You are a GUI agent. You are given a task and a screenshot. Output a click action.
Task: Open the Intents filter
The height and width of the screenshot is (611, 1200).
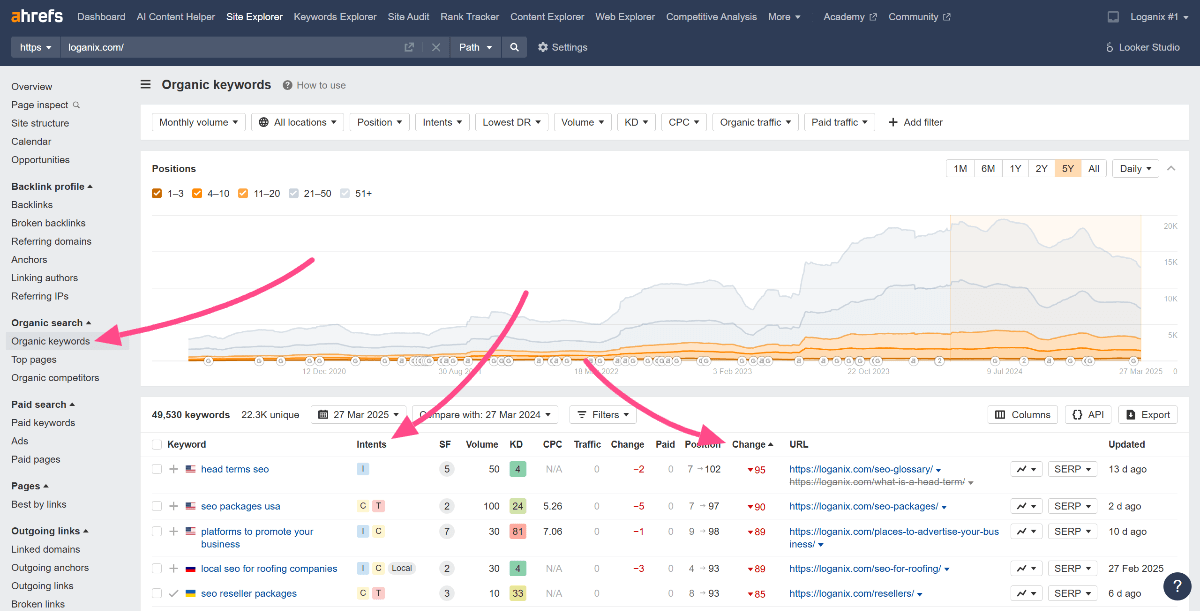442,122
